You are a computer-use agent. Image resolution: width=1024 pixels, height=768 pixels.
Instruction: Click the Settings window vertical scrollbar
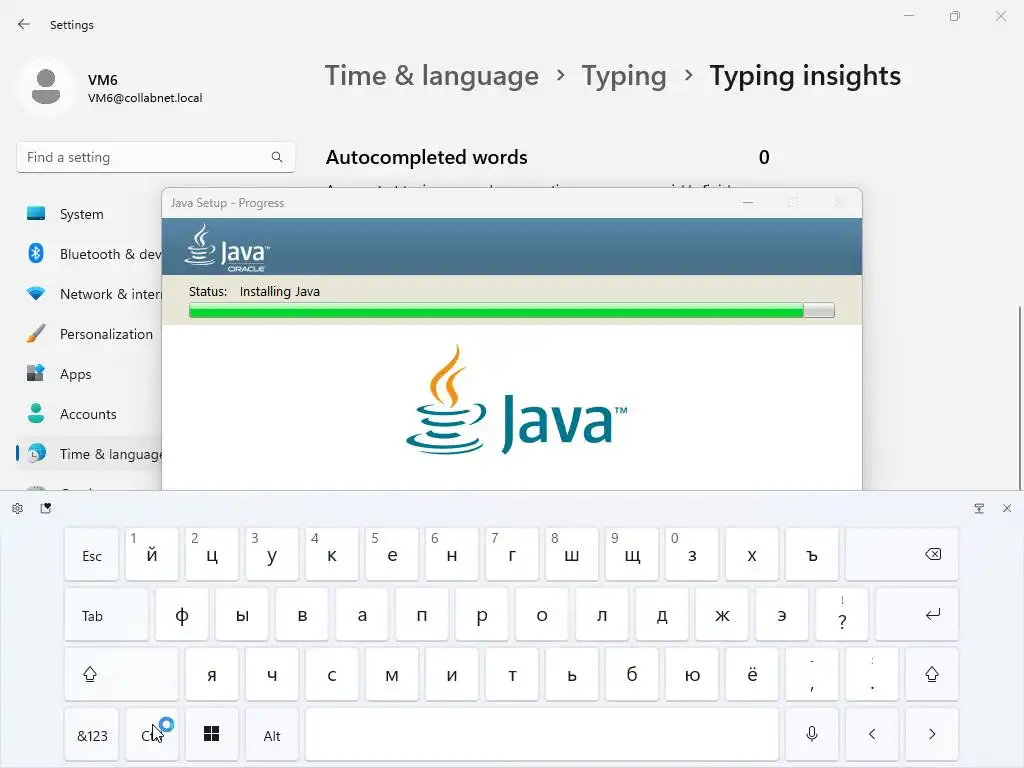1019,398
